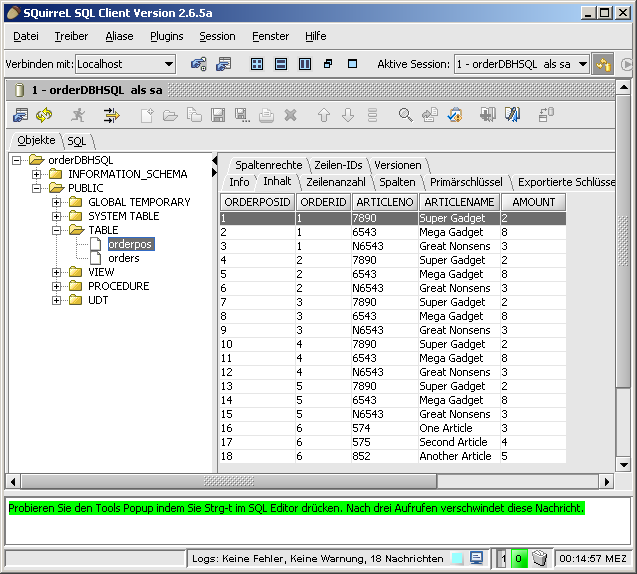
Task: Open the log viewer icon in status bar
Action: click(477, 557)
